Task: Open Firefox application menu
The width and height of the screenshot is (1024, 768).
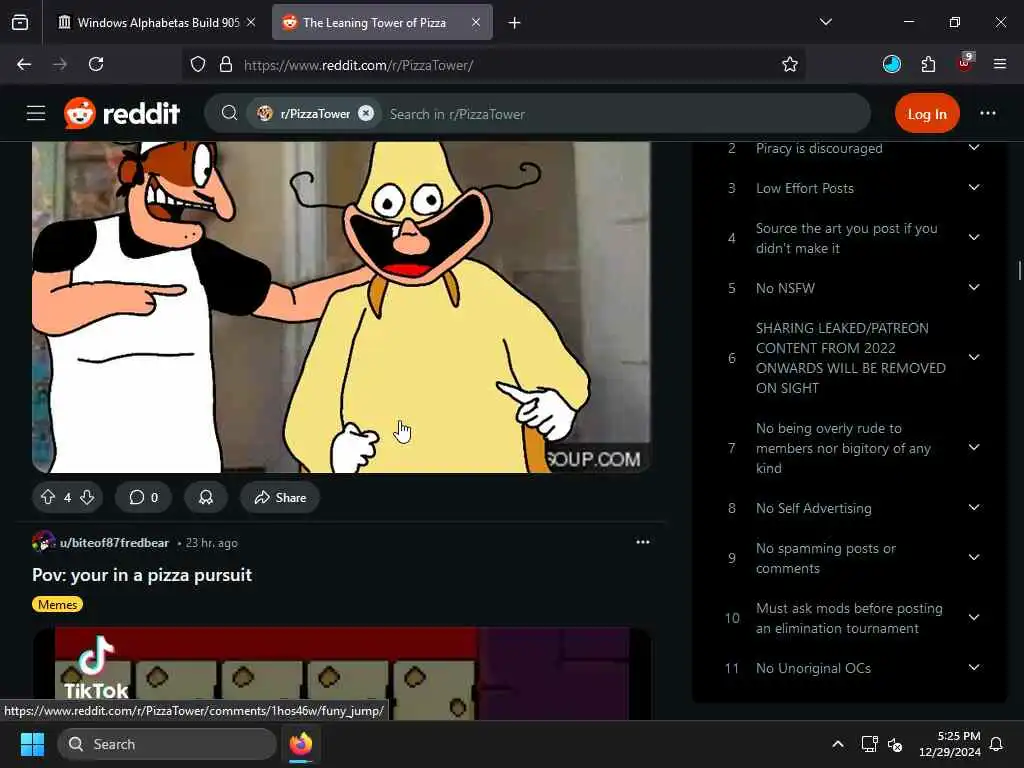Action: pyautogui.click(x=1000, y=64)
